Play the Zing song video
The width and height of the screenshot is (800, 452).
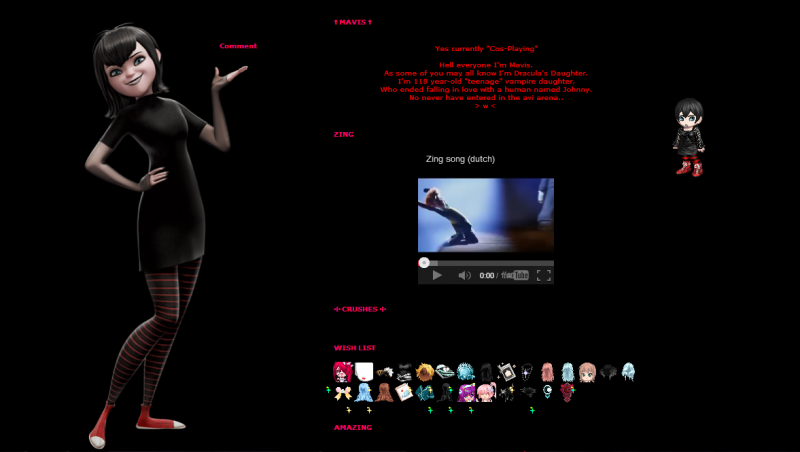point(436,275)
